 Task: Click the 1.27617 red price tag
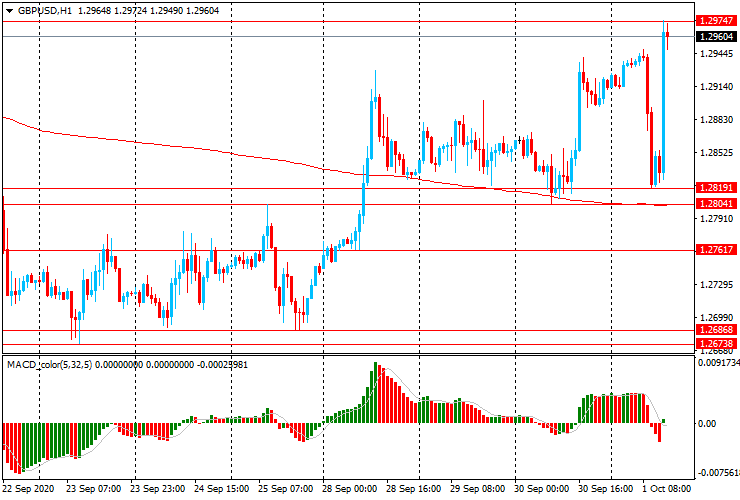(x=717, y=250)
